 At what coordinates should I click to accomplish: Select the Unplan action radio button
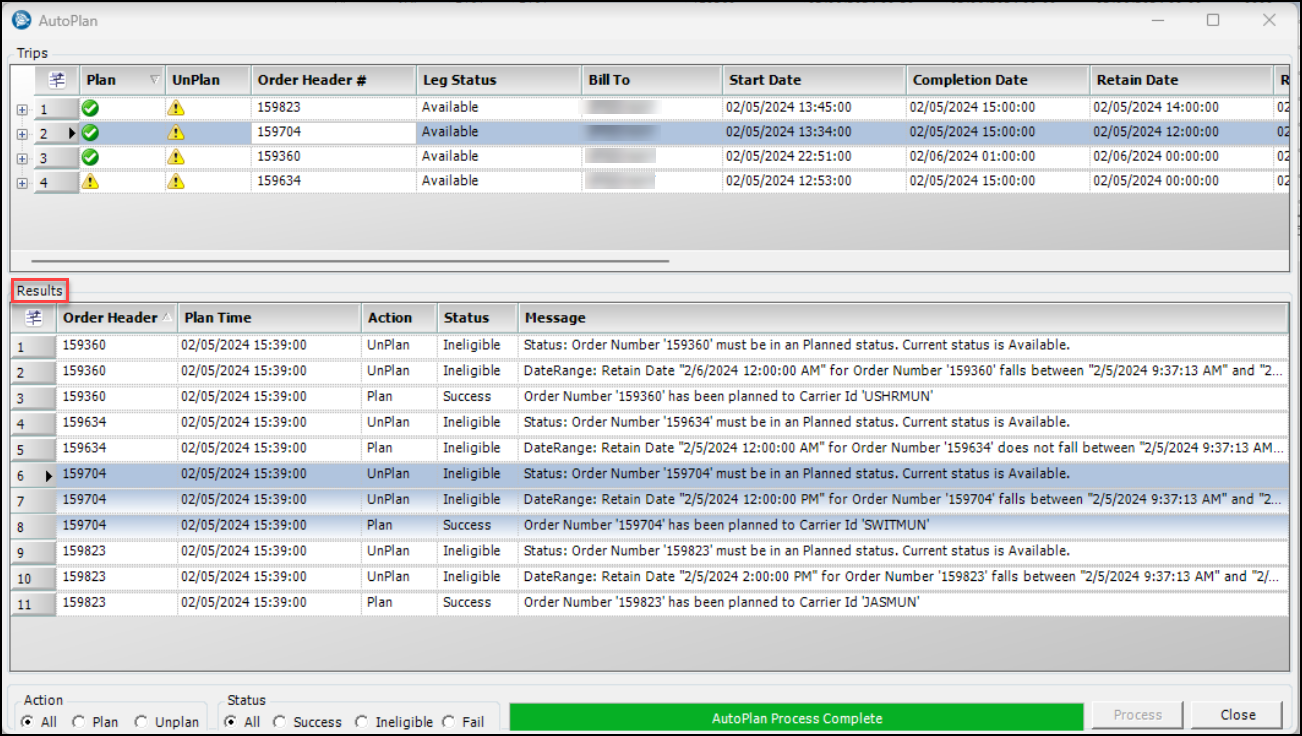coord(141,722)
